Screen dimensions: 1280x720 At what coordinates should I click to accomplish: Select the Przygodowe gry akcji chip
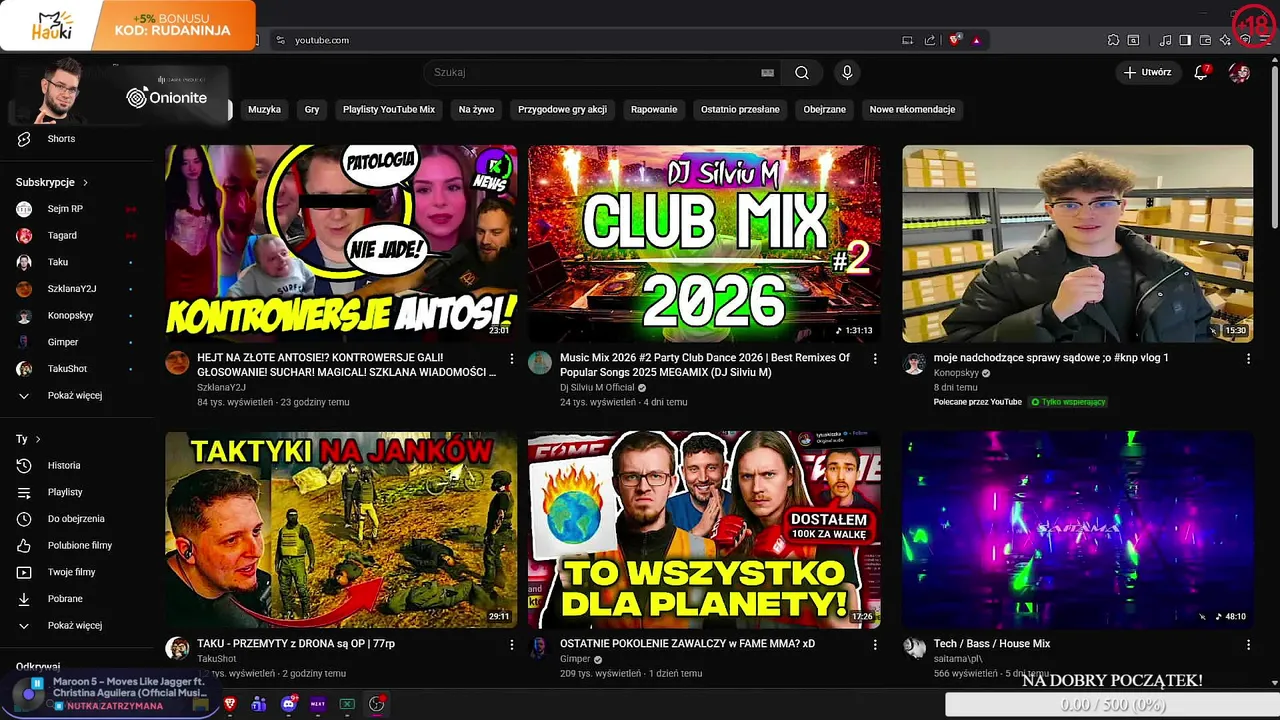pos(562,110)
